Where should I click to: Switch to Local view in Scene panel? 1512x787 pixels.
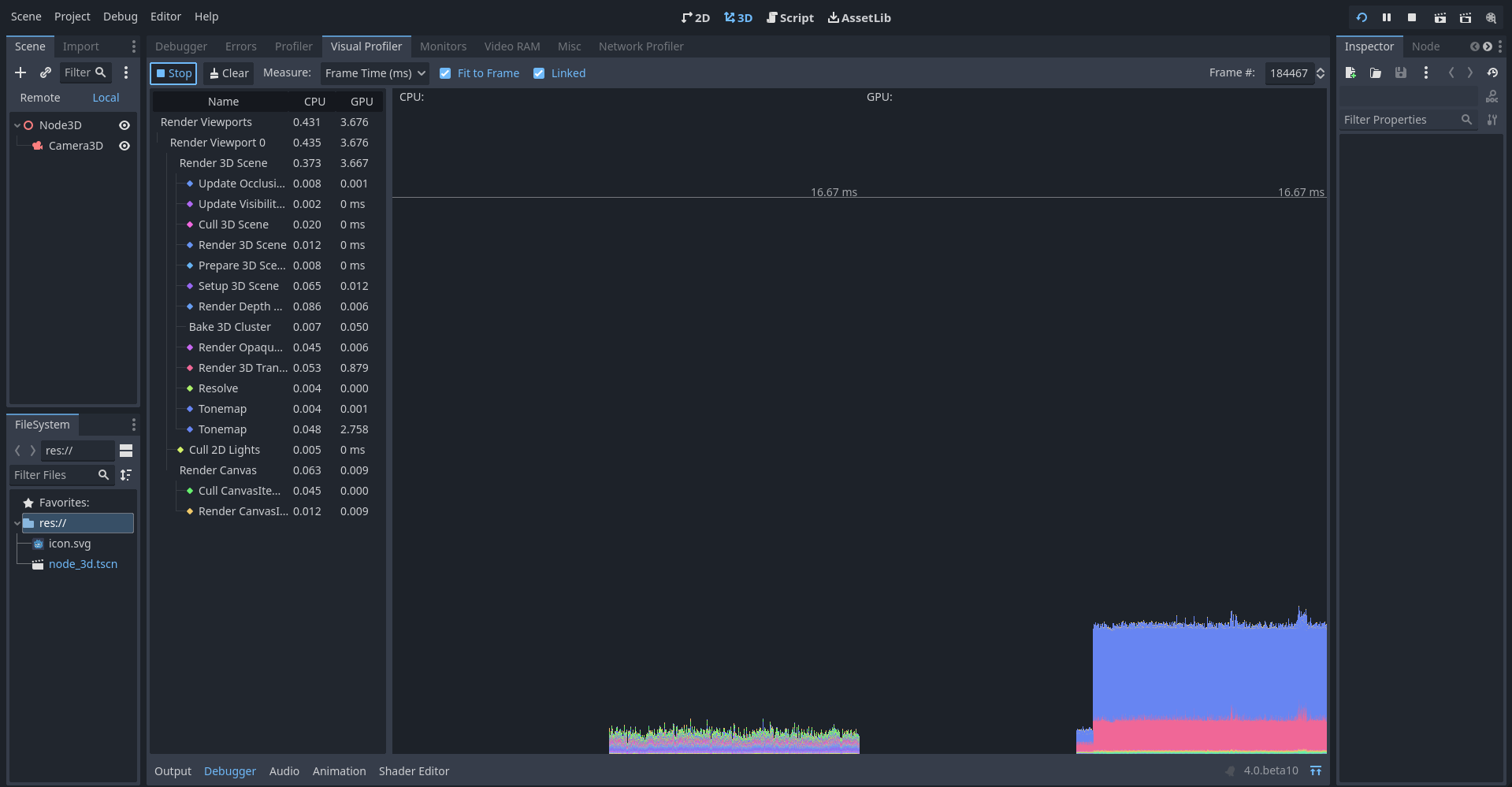pyautogui.click(x=105, y=97)
